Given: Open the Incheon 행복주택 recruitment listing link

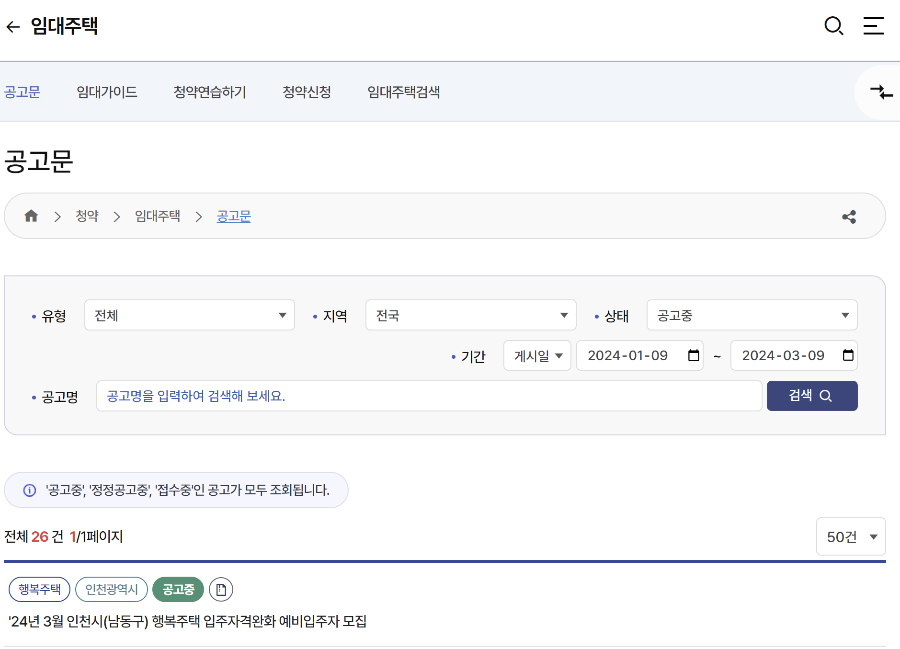Looking at the screenshot, I should 189,621.
